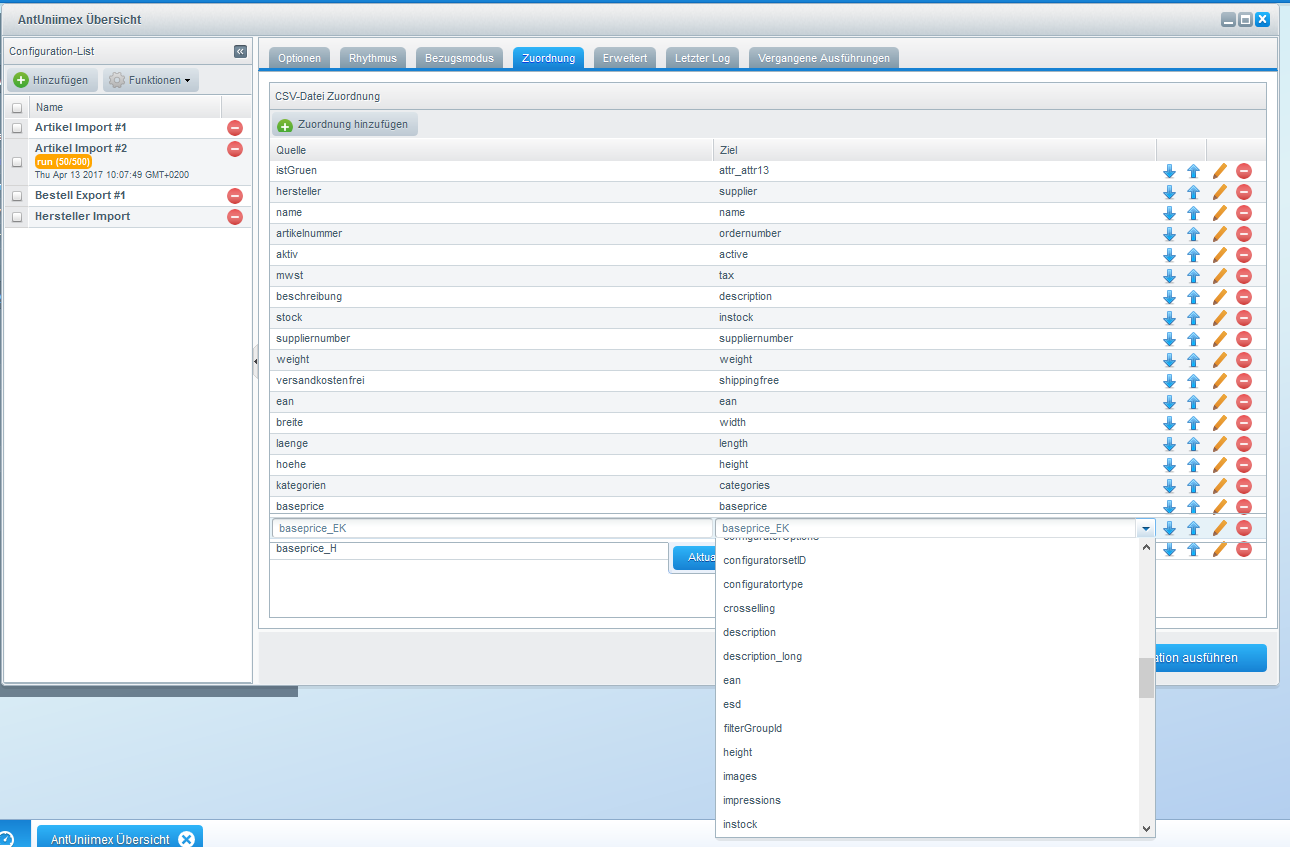The width and height of the screenshot is (1290, 847).
Task: Check the Artikel Import #1 checkbox
Action: (x=17, y=128)
